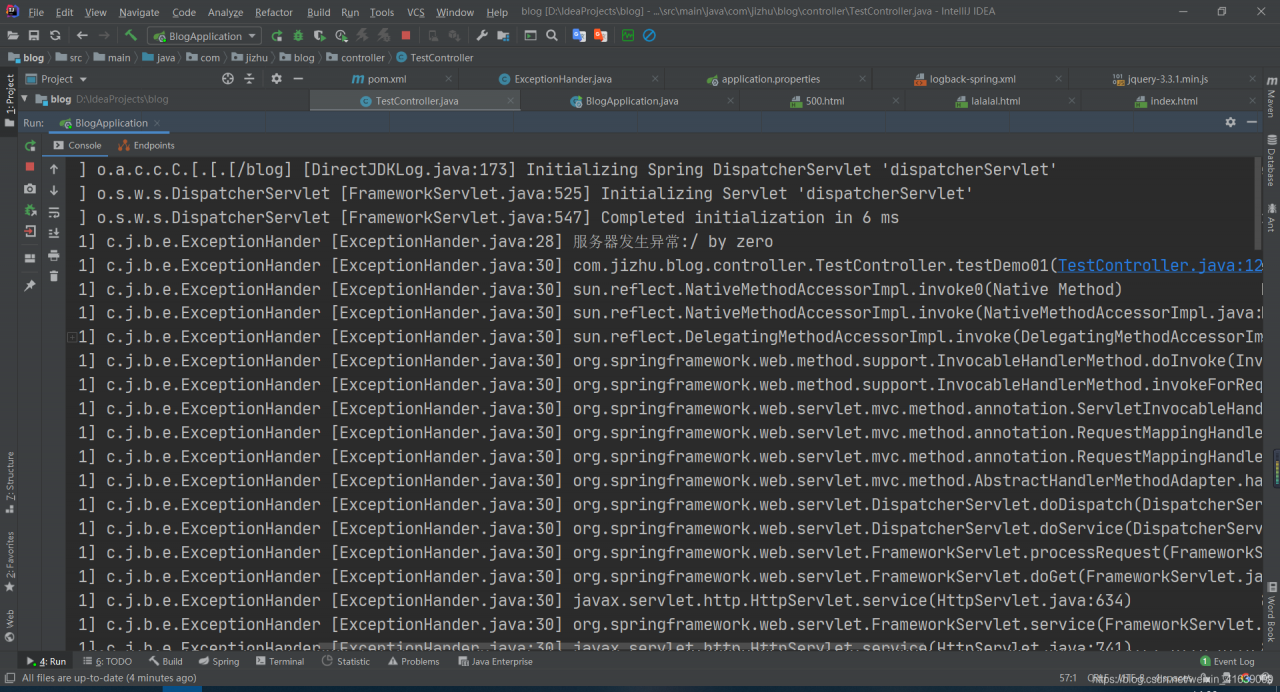Open the File menu

[x=36, y=13]
